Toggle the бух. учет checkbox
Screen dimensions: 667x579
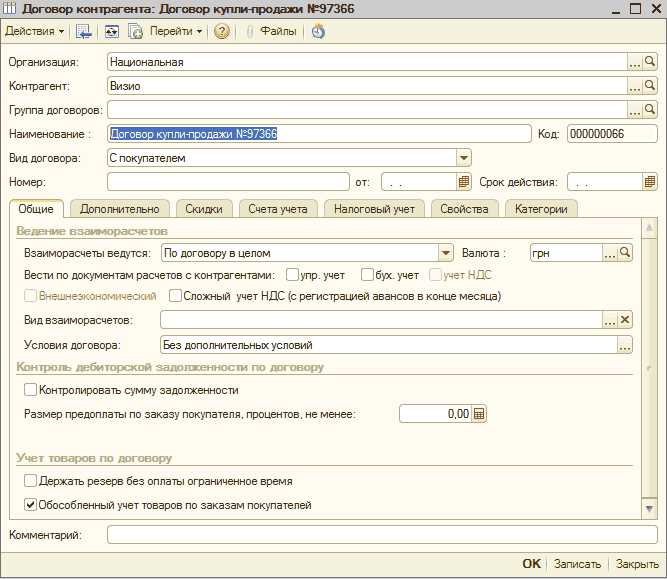tap(367, 275)
